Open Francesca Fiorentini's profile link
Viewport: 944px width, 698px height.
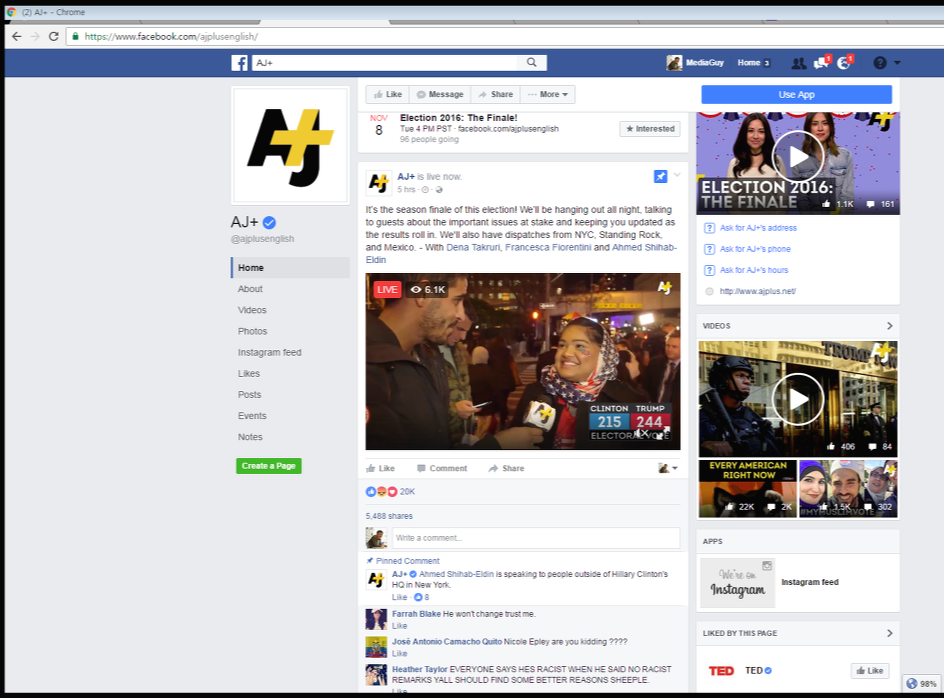point(548,248)
